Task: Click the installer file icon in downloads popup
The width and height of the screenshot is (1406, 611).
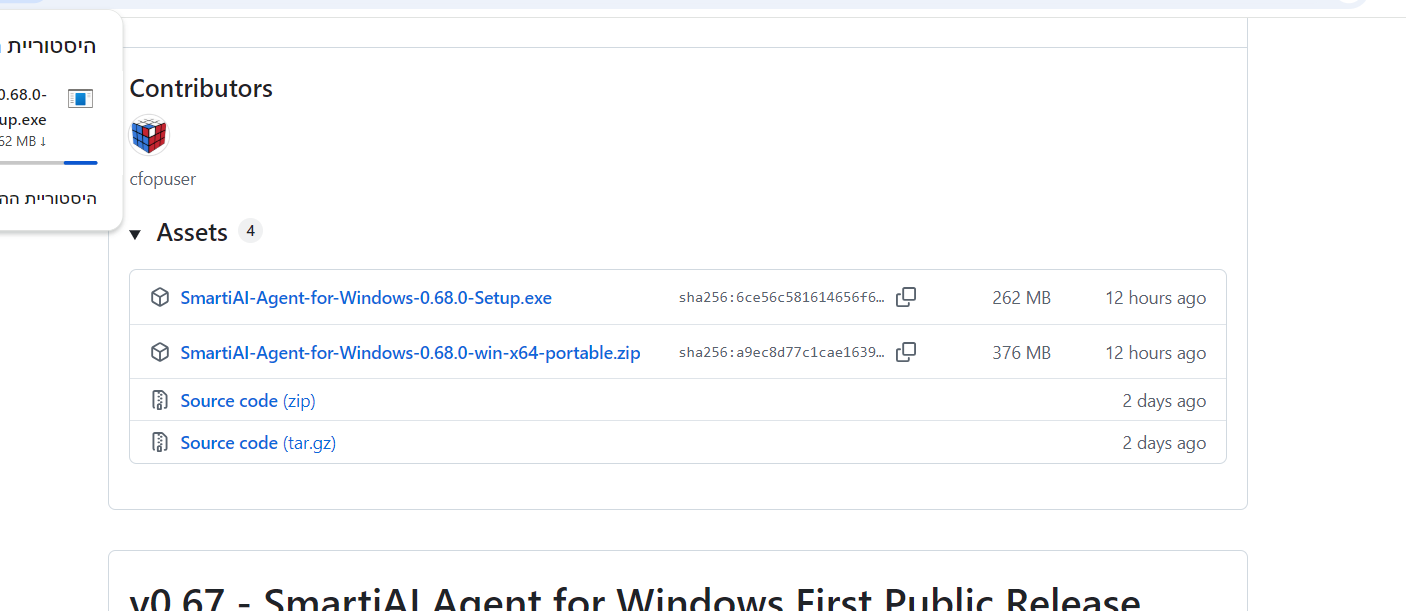Action: coord(80,98)
